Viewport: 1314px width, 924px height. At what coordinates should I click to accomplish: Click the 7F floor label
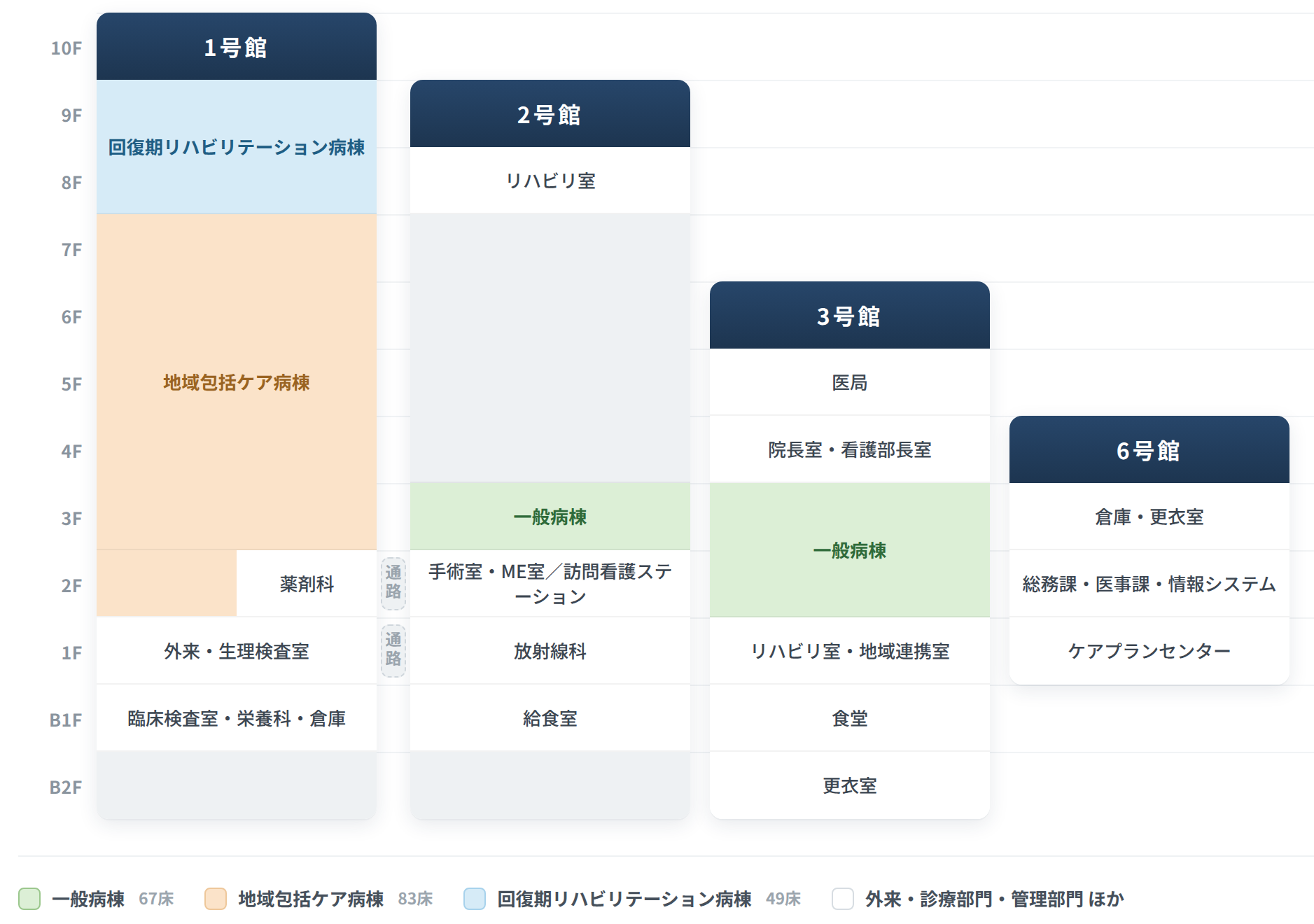71,249
